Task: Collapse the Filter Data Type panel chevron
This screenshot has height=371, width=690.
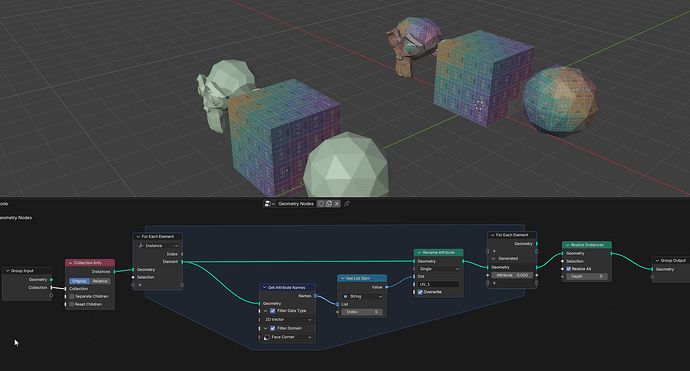Action: 265,311
